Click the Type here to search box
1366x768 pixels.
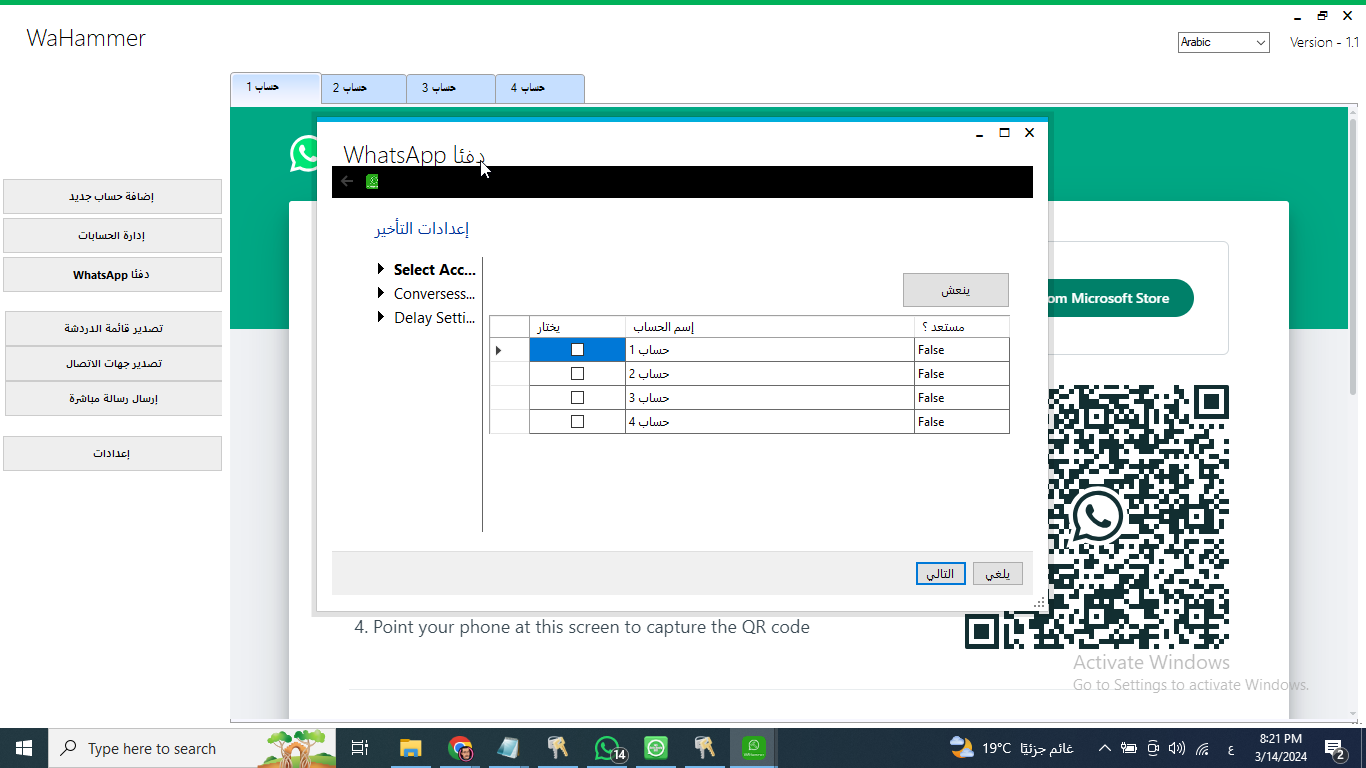coord(152,748)
